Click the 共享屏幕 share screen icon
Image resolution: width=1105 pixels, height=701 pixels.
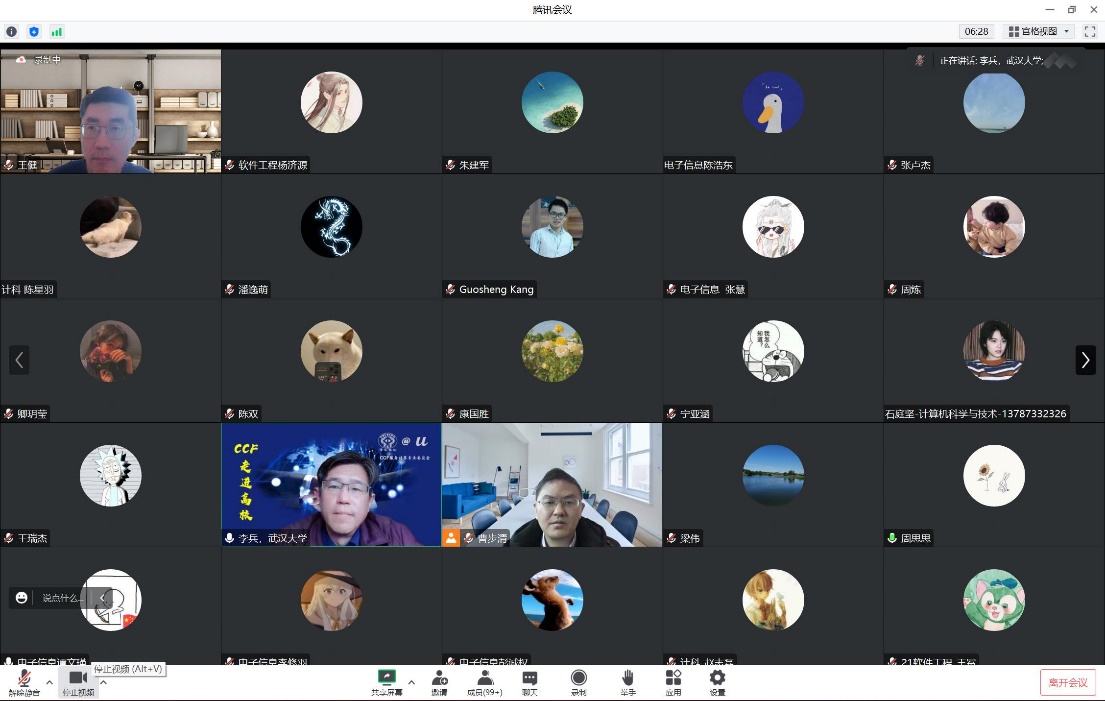387,680
